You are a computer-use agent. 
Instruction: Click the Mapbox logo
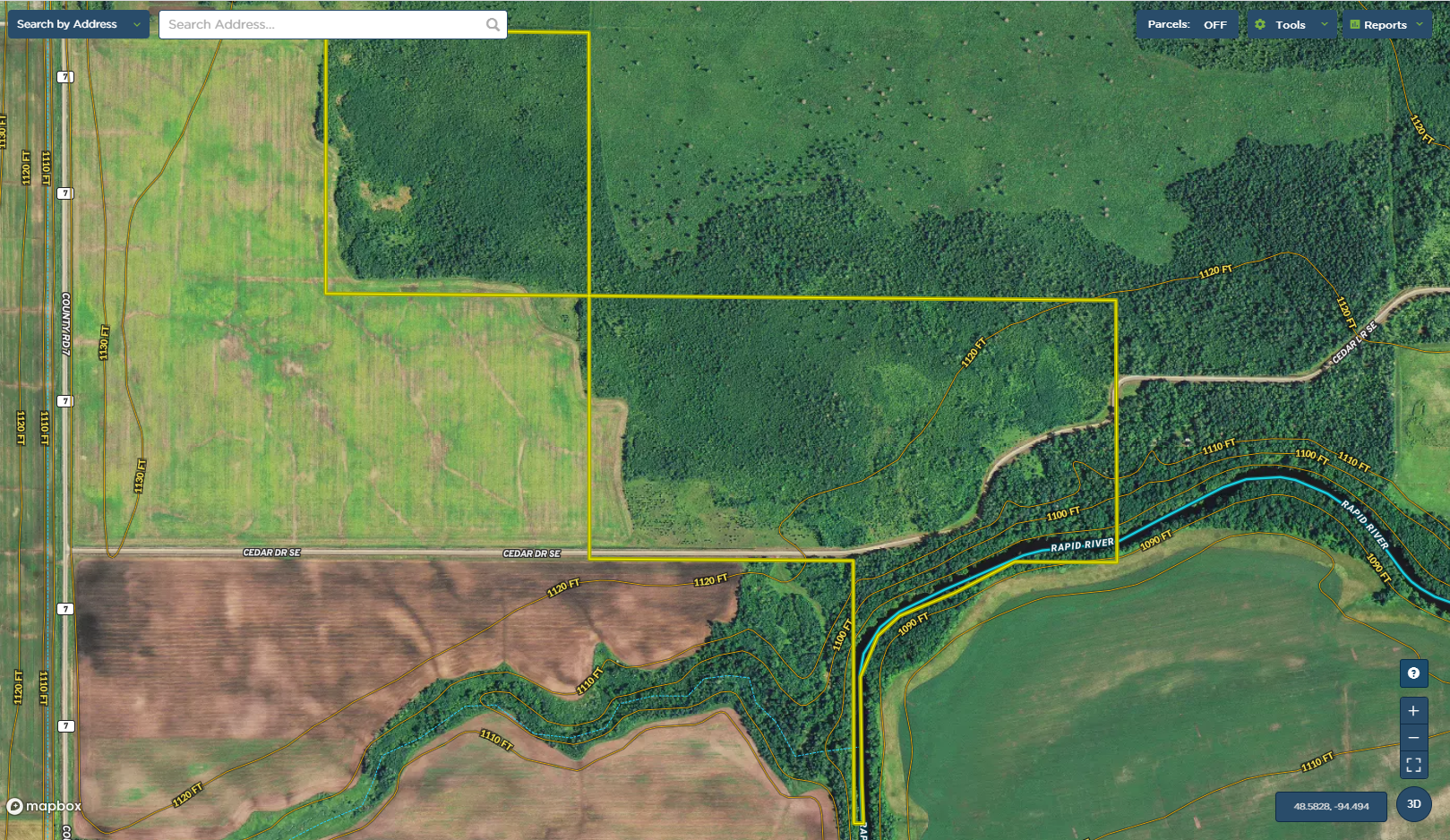click(x=44, y=806)
